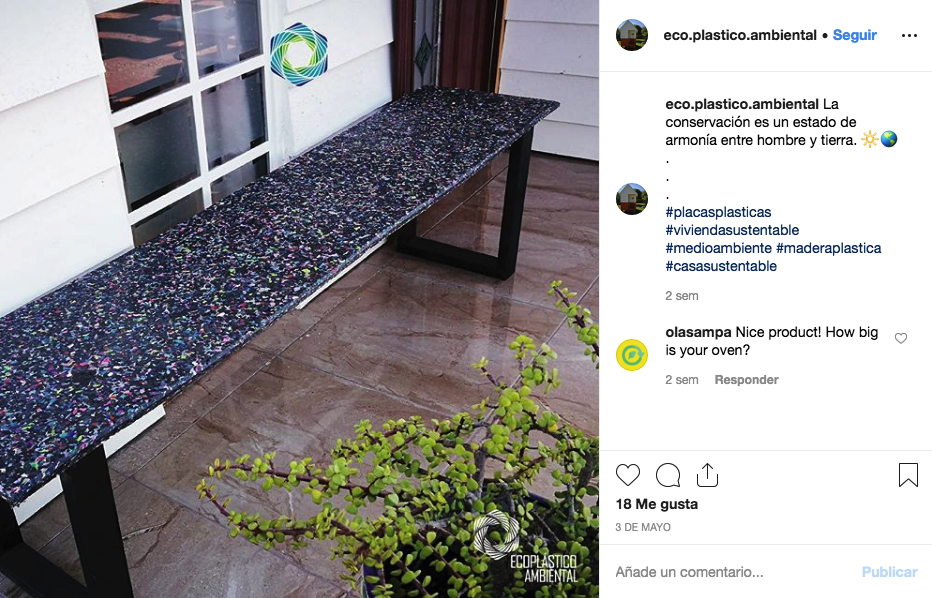932x598 pixels.
Task: Open the olasampa username link
Action: (x=698, y=332)
